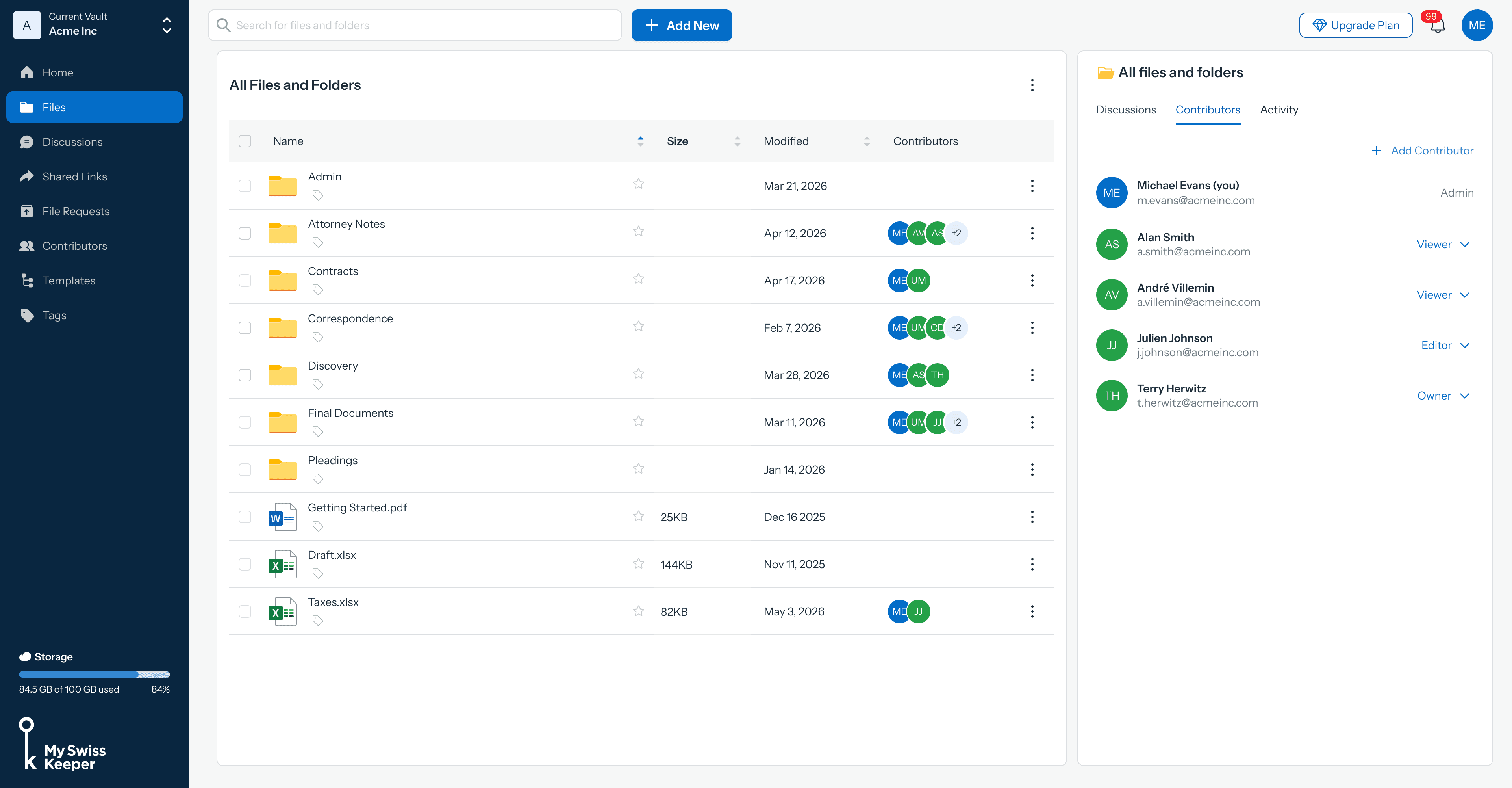Add a tag to the Admin folder
1512x788 pixels.
coord(317,195)
